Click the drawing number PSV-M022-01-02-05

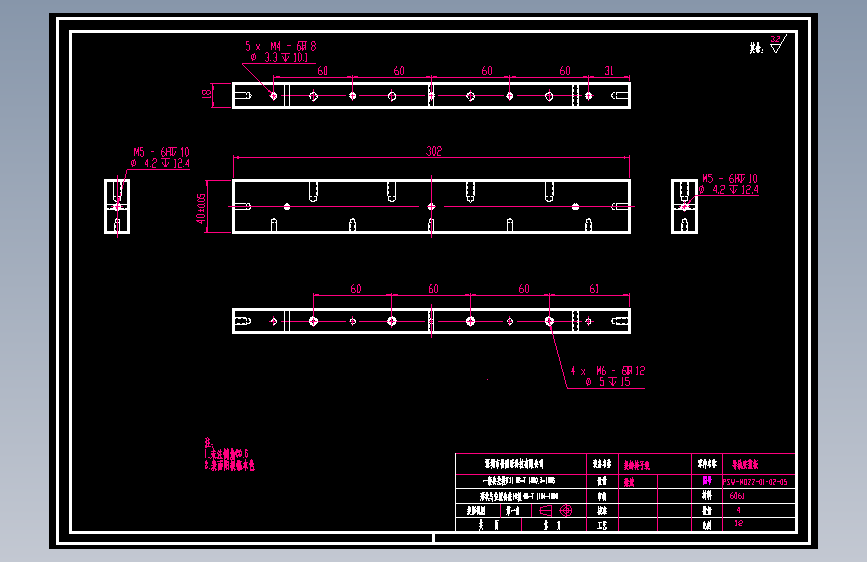coord(755,482)
